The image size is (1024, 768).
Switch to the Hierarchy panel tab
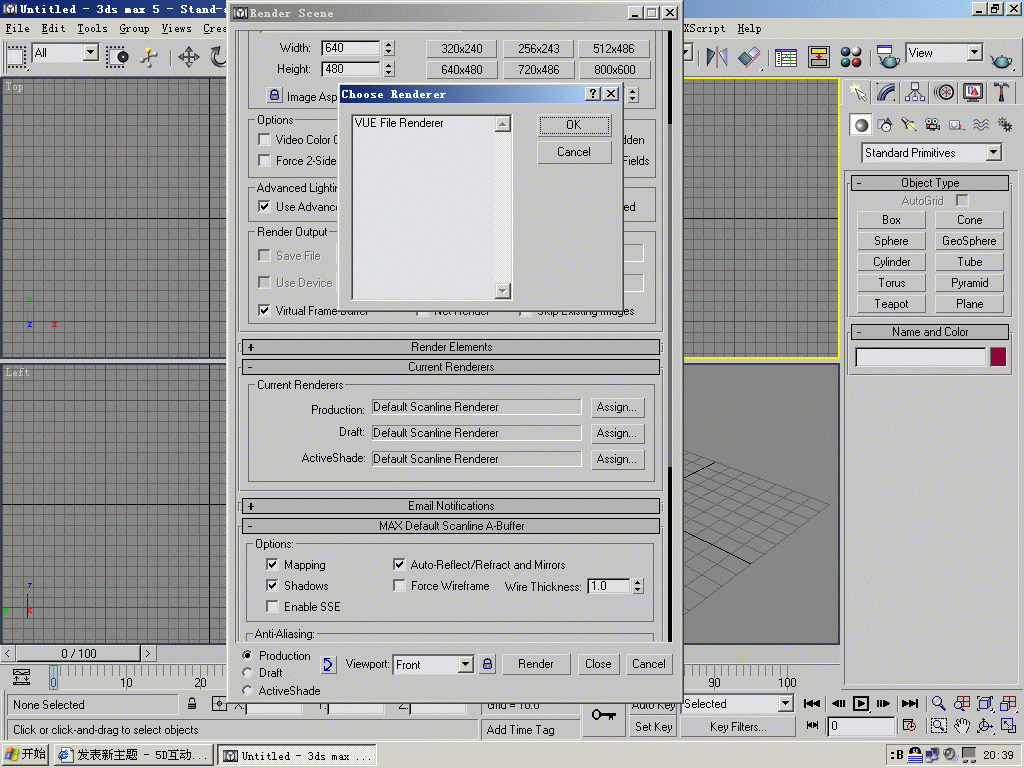(915, 92)
